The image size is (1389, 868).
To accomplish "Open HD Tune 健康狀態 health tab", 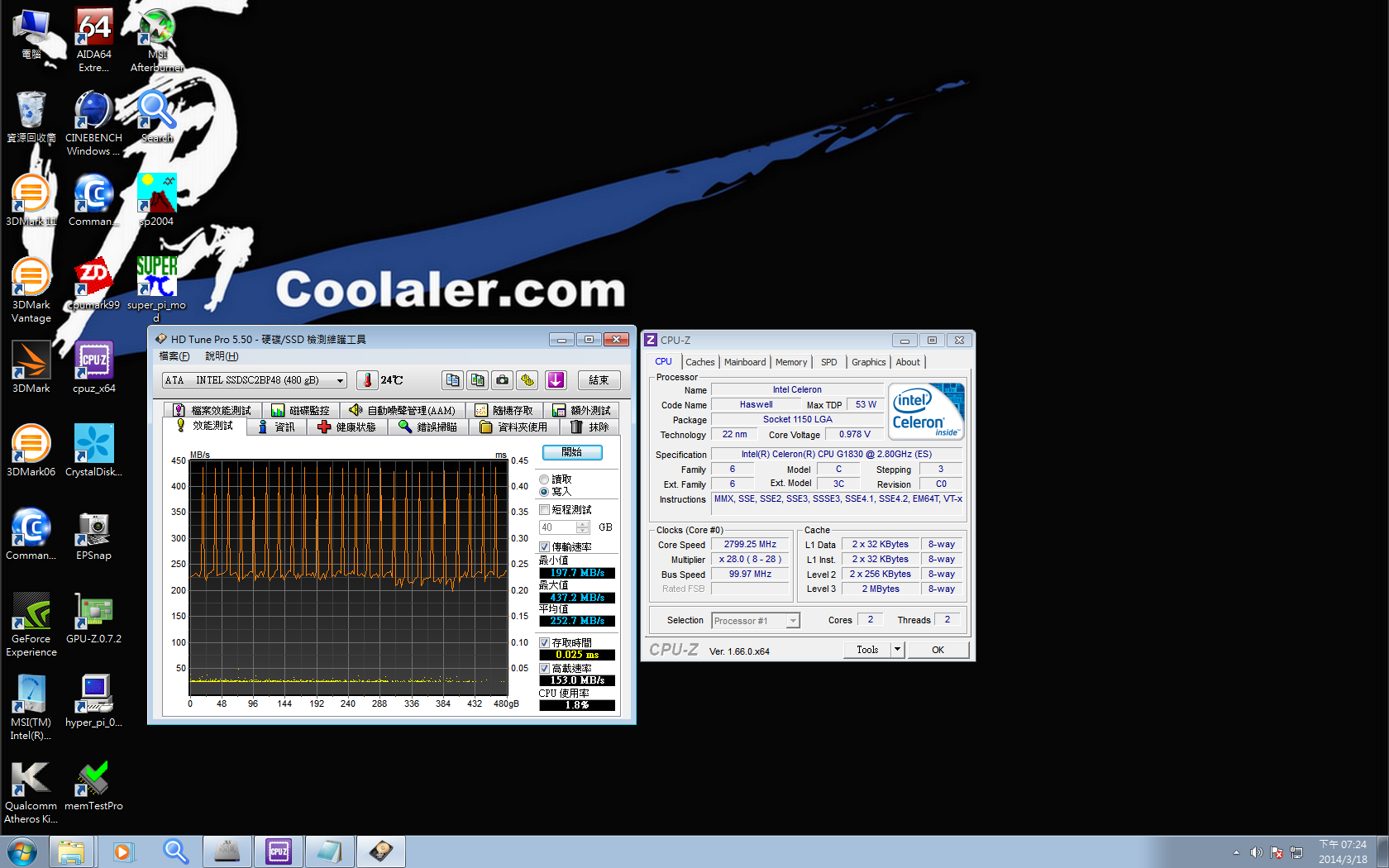I will 346,427.
